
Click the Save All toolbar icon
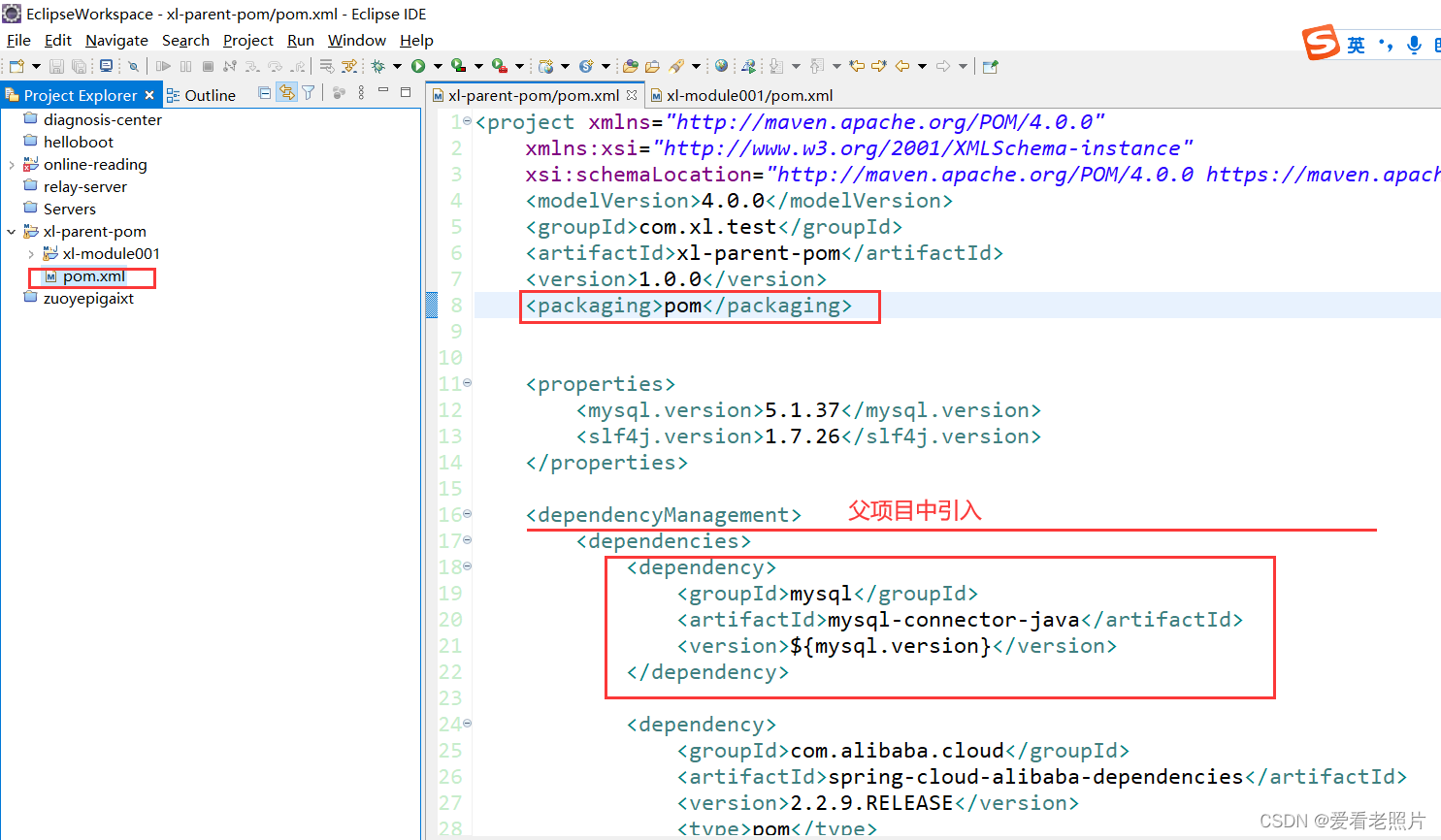click(79, 66)
